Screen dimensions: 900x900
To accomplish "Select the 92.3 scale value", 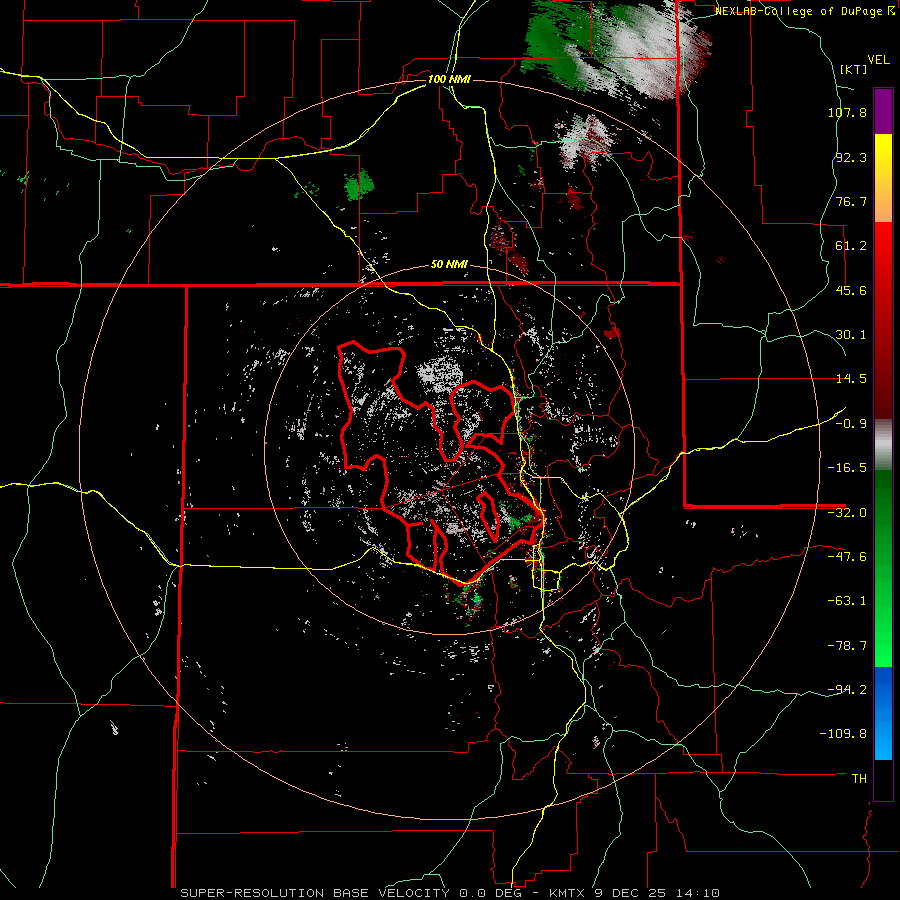I will click(851, 157).
